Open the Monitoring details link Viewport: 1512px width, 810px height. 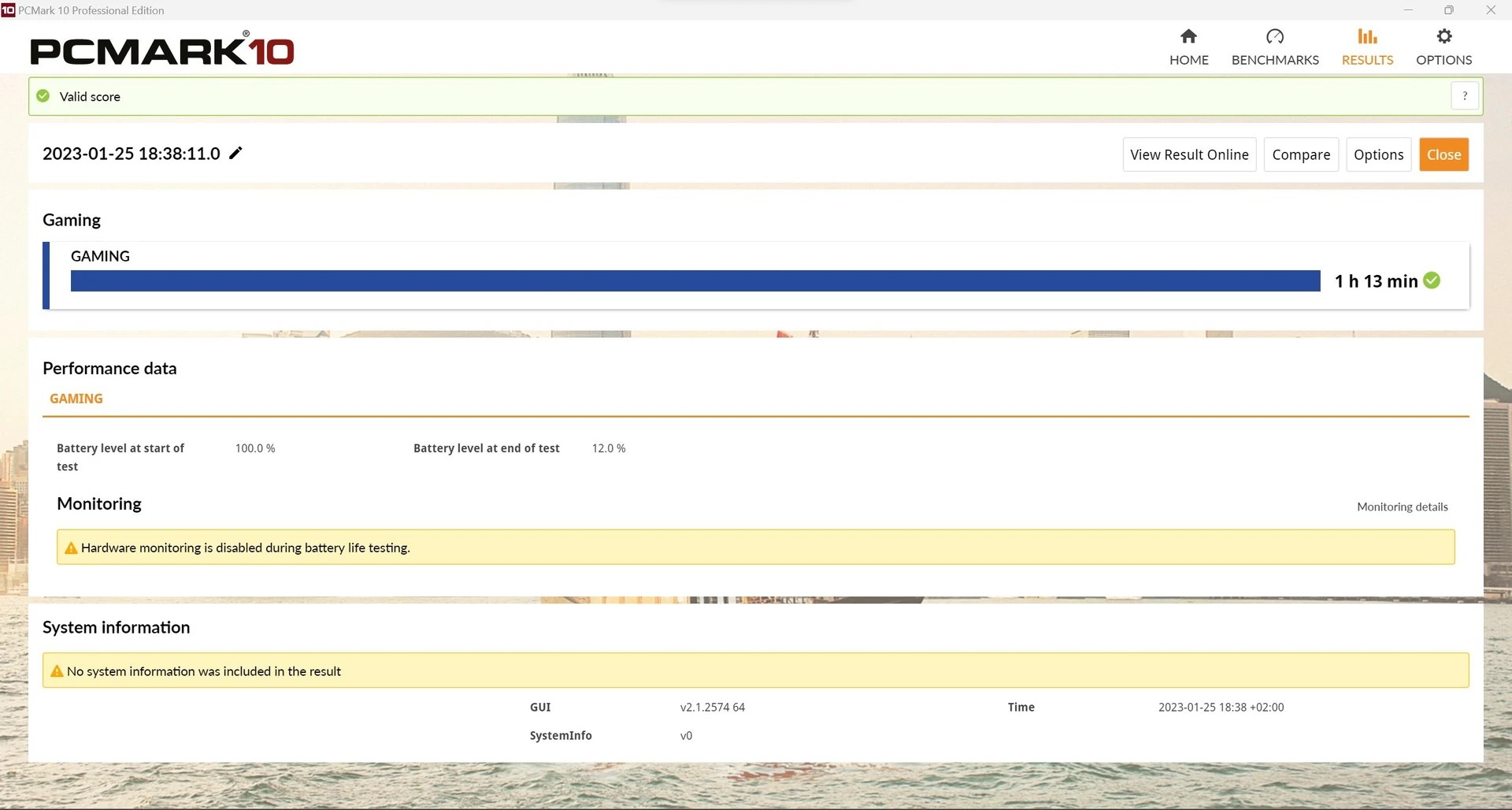1402,507
